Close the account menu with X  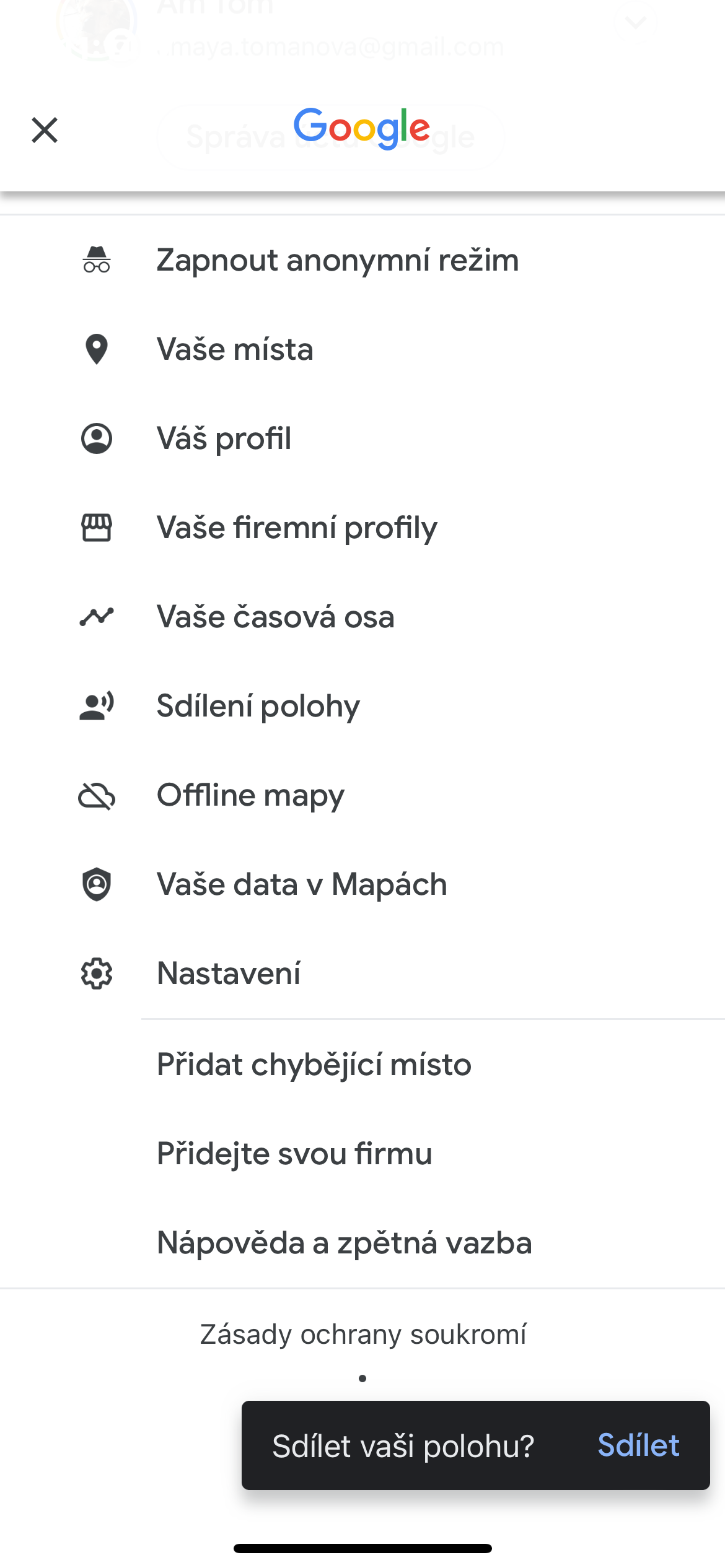coord(45,130)
